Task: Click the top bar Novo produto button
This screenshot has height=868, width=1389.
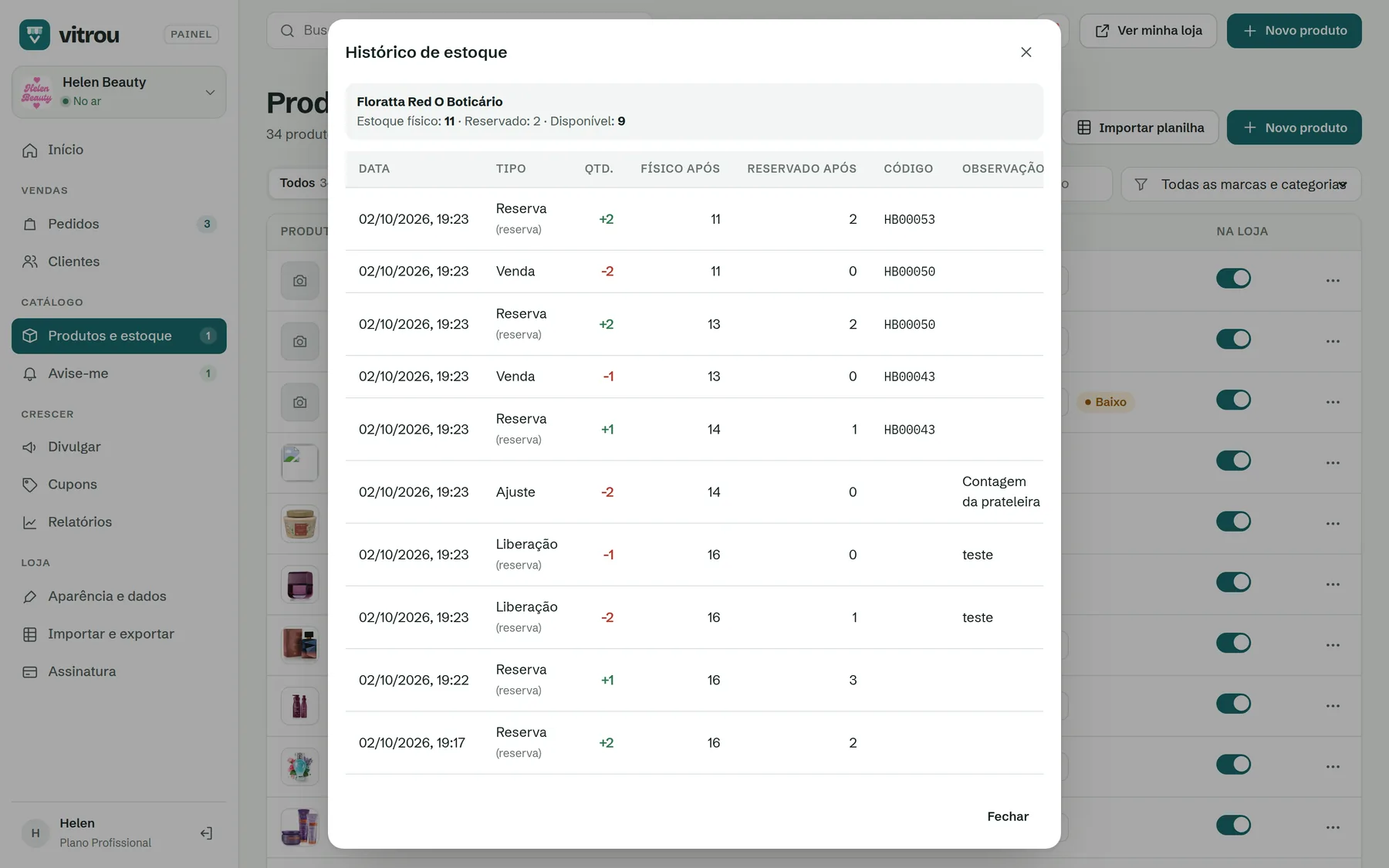Action: (1294, 31)
